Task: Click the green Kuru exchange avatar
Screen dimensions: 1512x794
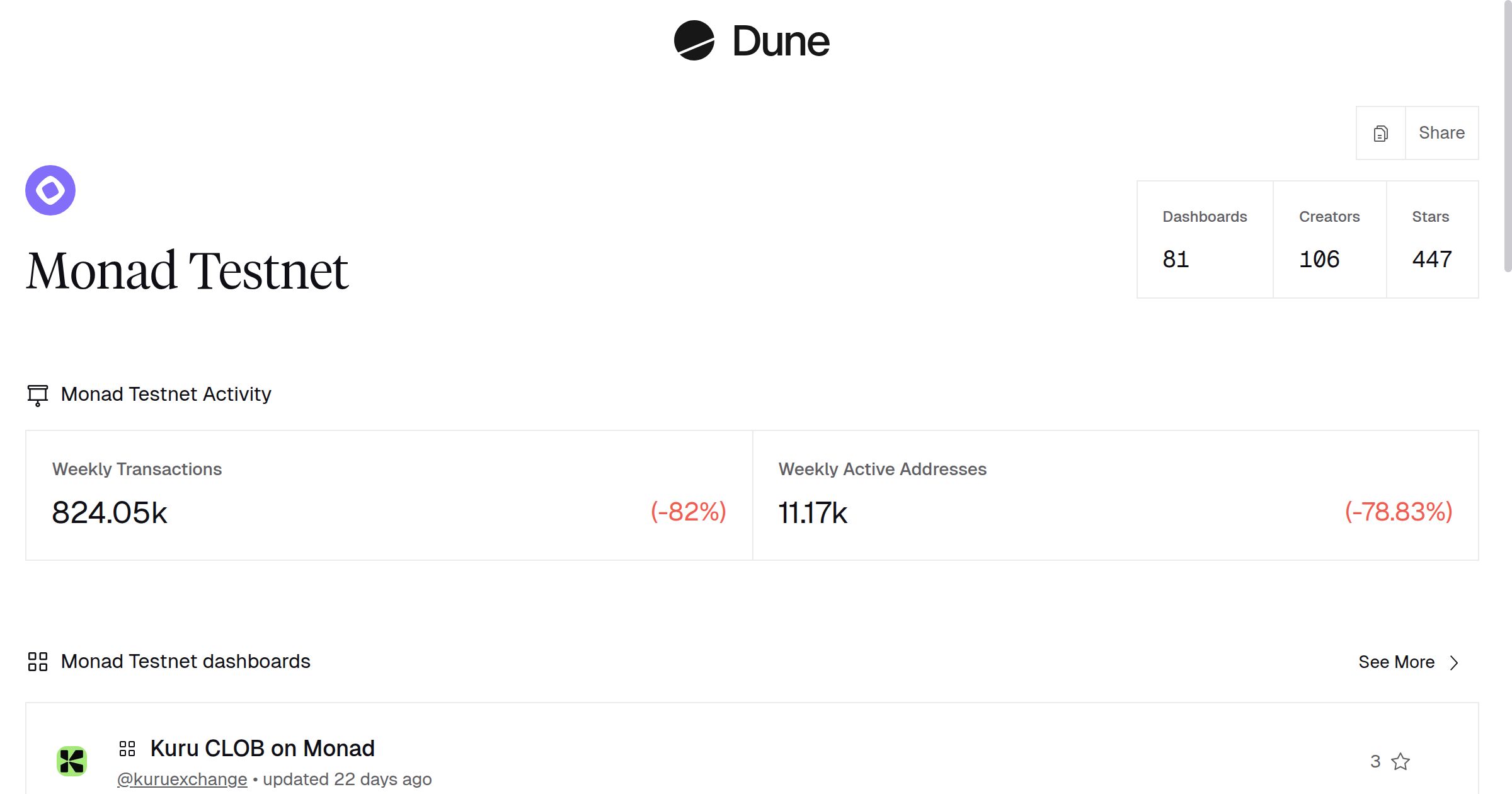Action: click(72, 761)
